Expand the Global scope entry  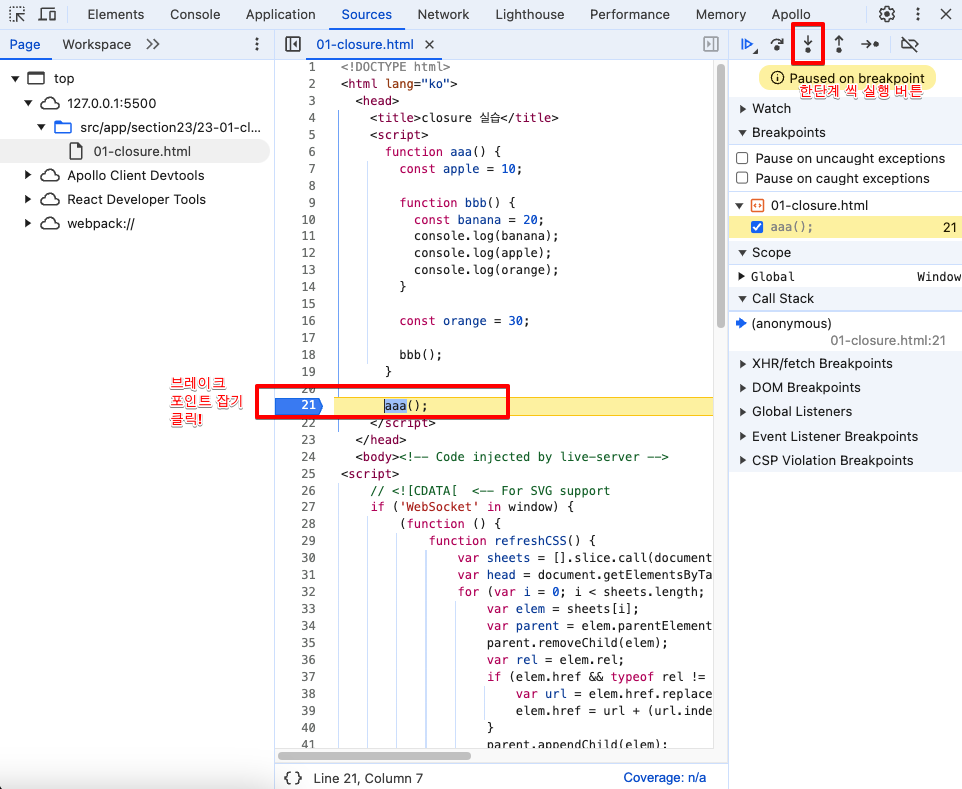click(x=741, y=277)
